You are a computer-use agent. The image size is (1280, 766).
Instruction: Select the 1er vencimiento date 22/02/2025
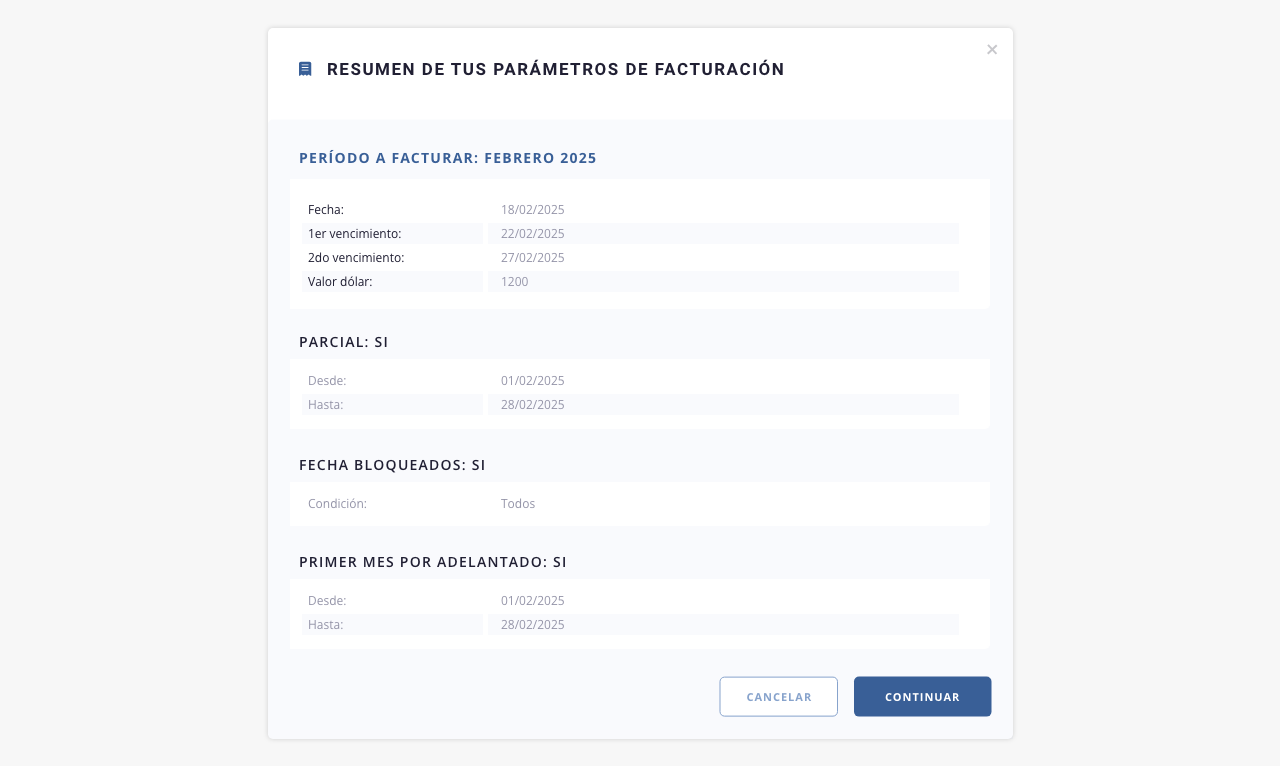tap(533, 234)
